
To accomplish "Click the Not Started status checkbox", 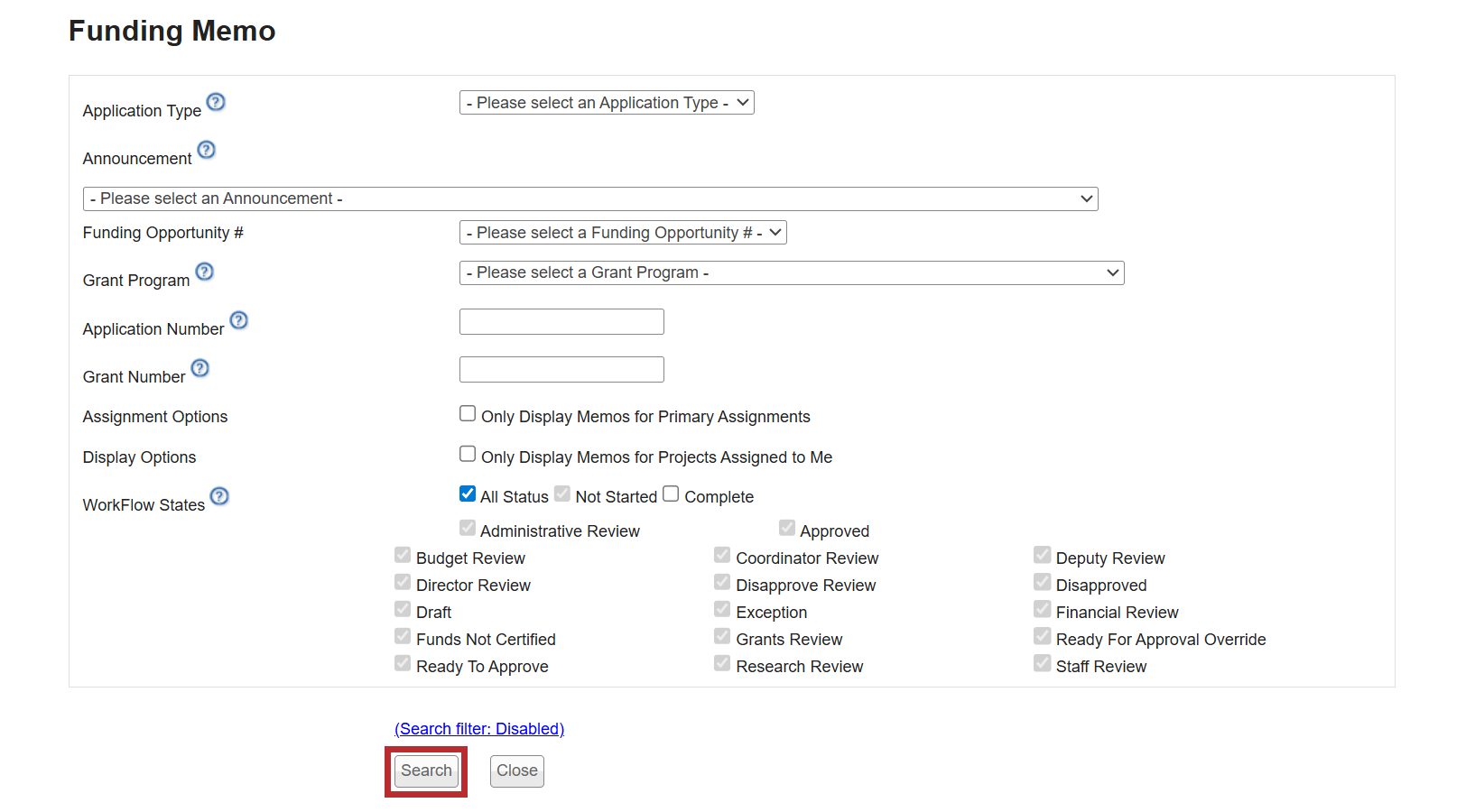I will click(x=562, y=494).
